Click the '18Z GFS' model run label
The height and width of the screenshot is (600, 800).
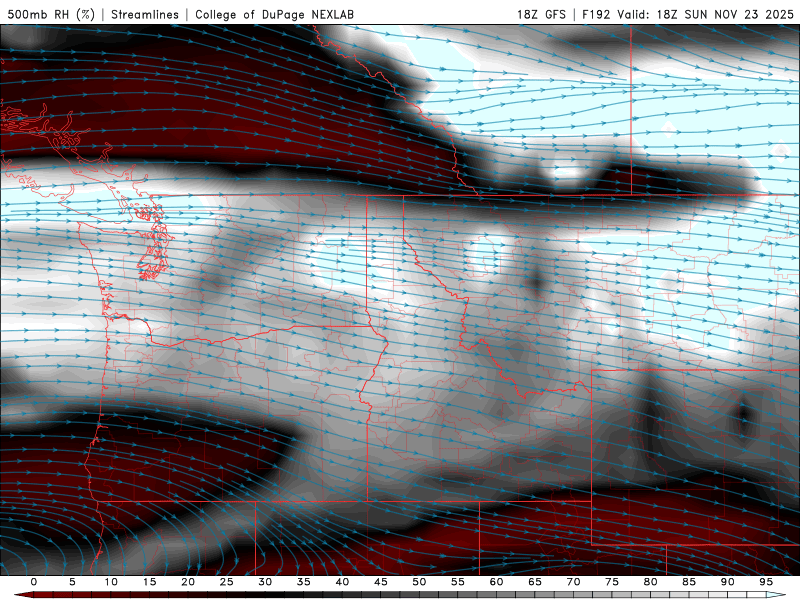541,14
